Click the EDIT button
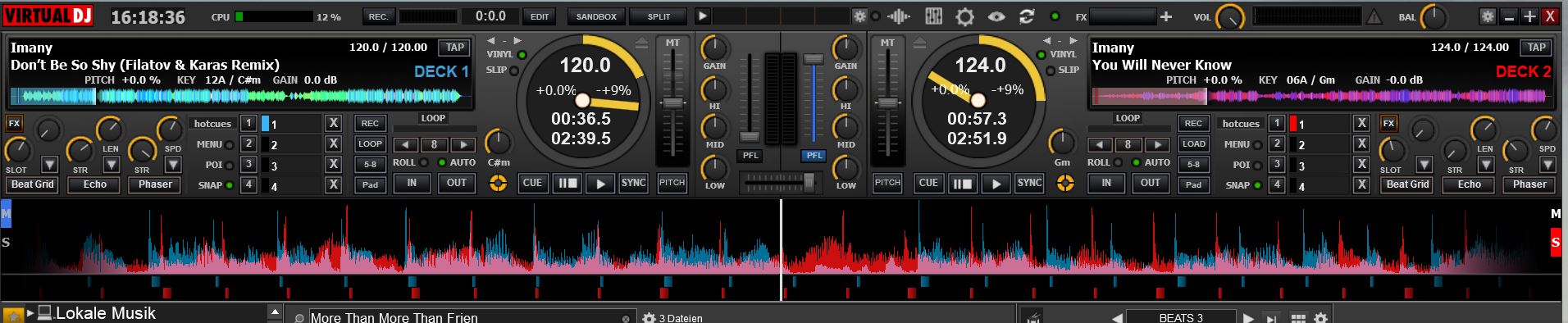Image resolution: width=1568 pixels, height=323 pixels. [540, 16]
